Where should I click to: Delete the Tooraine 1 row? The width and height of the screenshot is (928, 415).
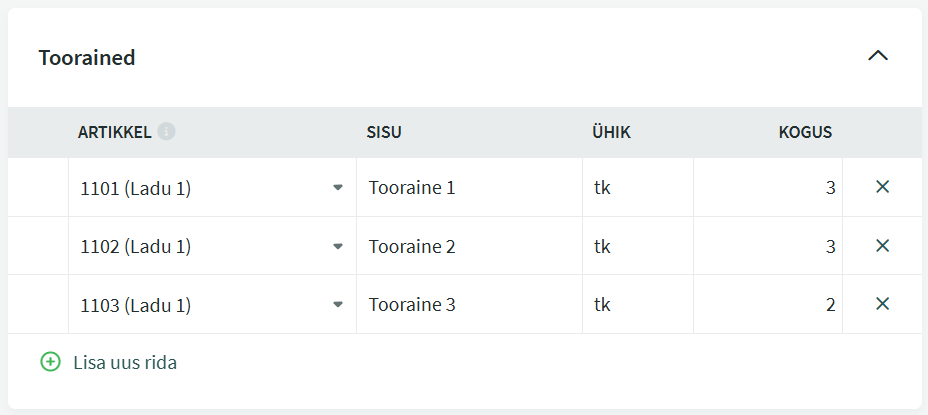[882, 187]
